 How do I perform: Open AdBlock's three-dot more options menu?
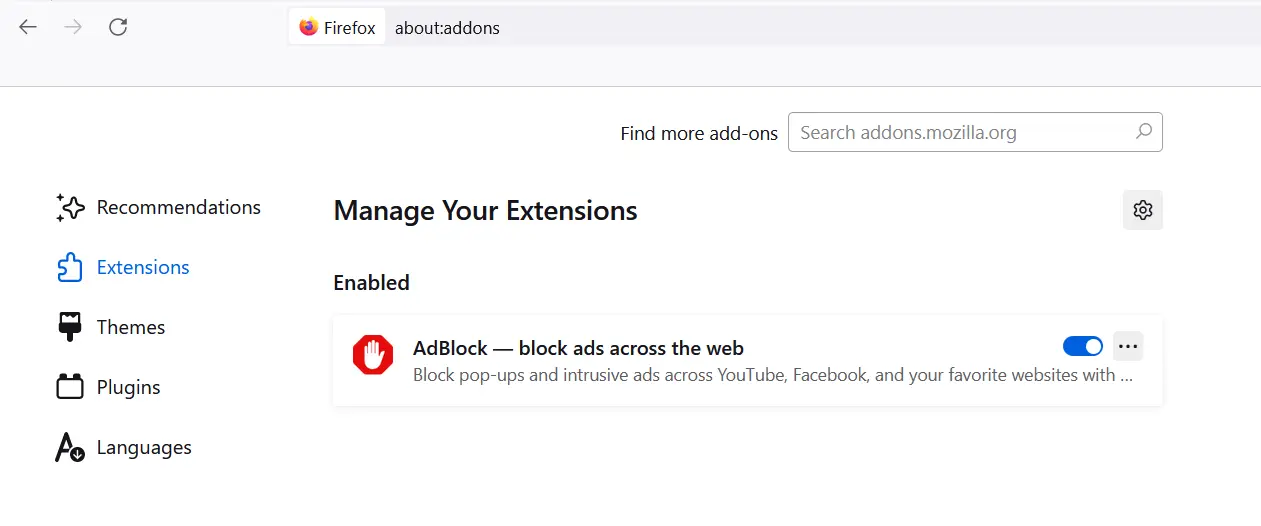coord(1128,346)
